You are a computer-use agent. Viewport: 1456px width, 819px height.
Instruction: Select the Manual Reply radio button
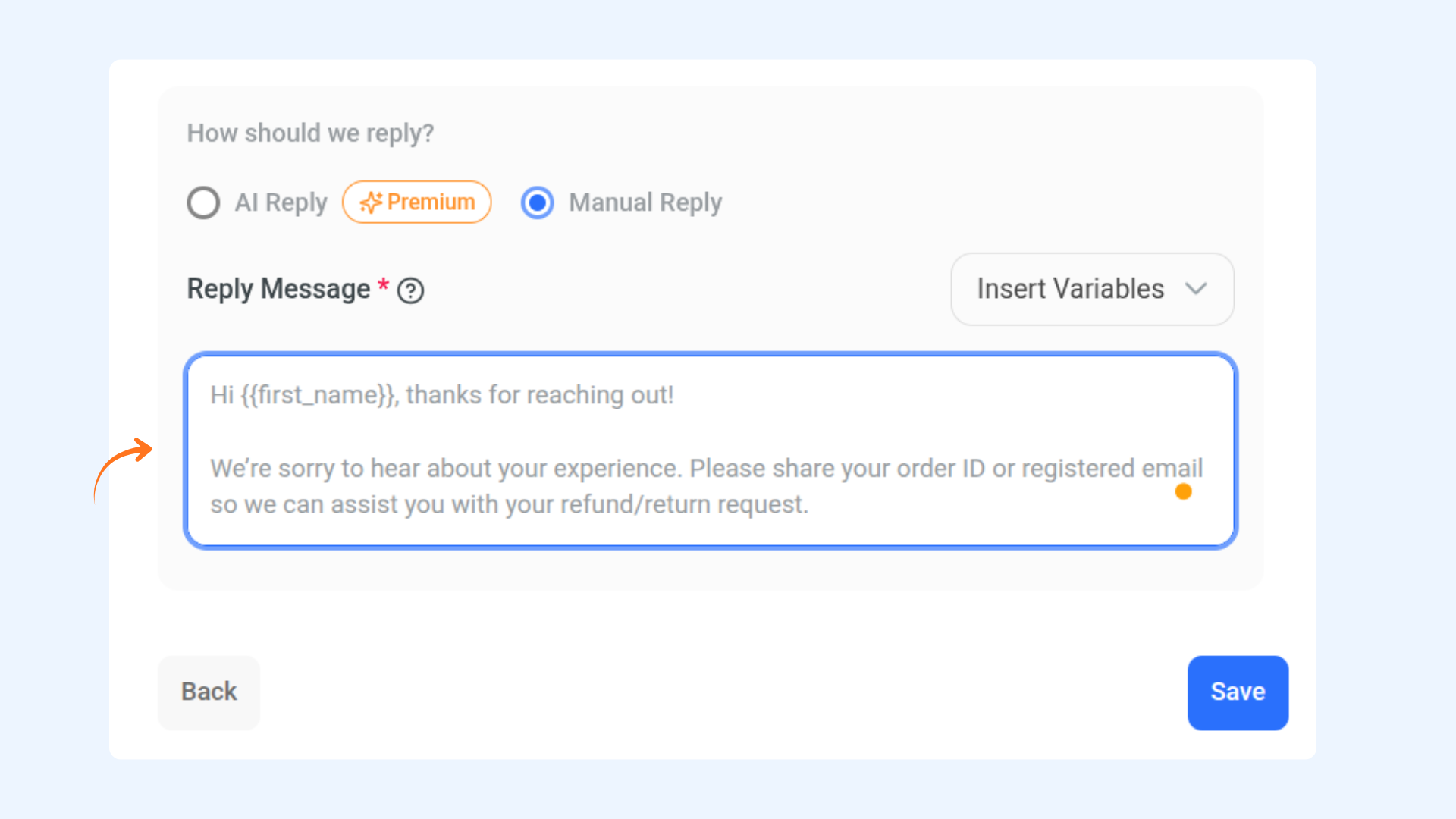pos(537,202)
